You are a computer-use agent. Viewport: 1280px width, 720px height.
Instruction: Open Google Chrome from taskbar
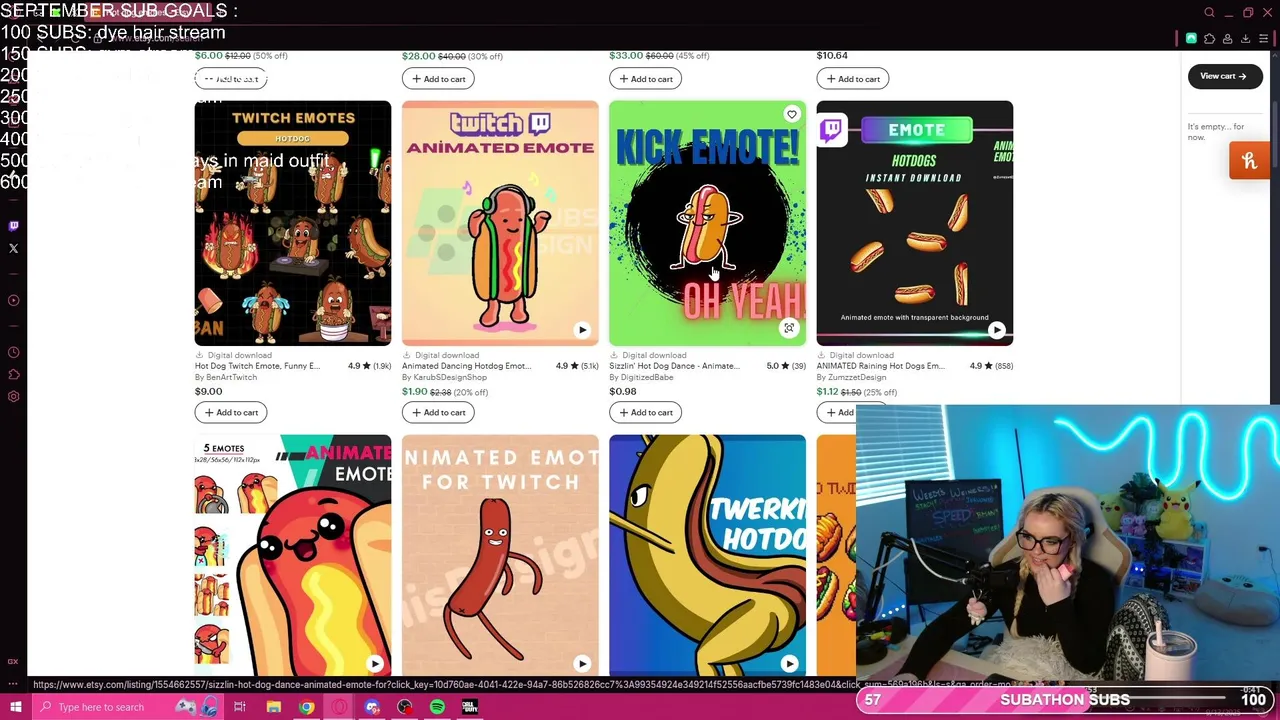coord(306,707)
